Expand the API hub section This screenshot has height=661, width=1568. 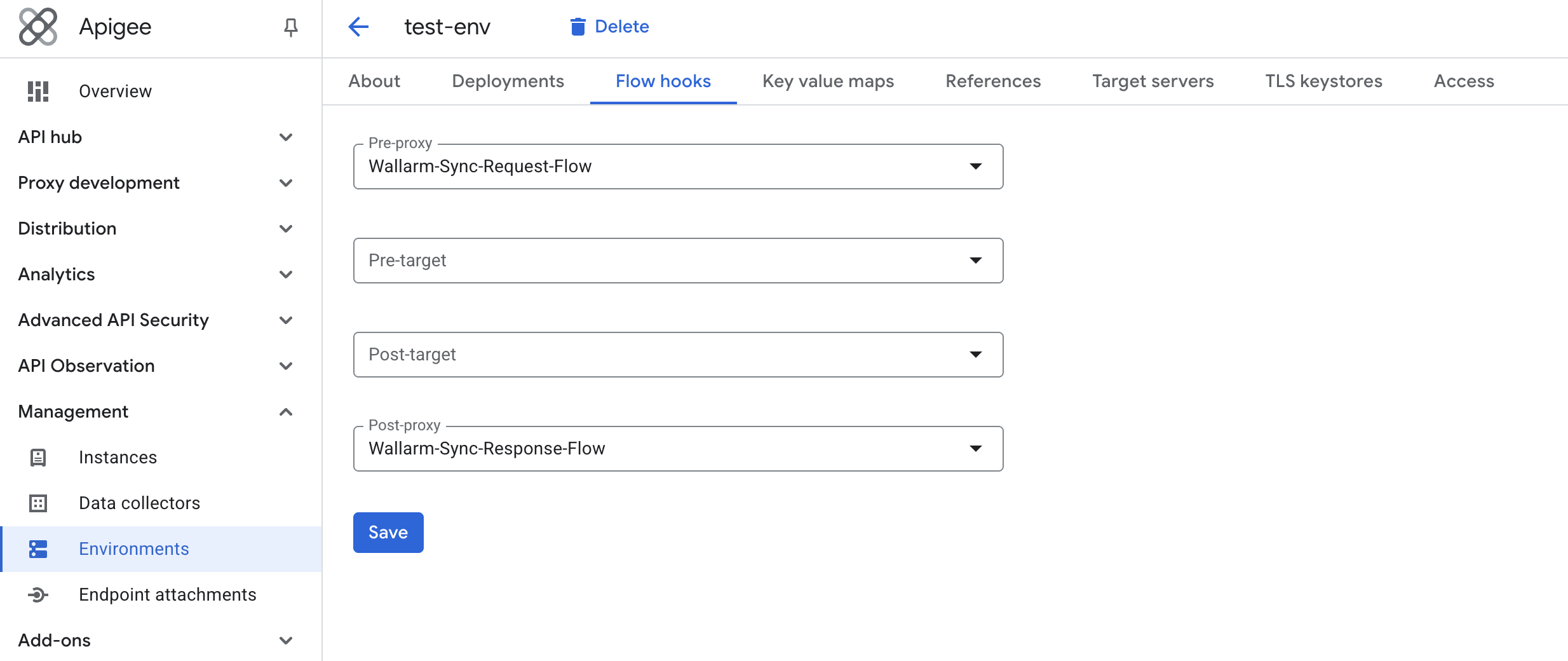pyautogui.click(x=286, y=137)
